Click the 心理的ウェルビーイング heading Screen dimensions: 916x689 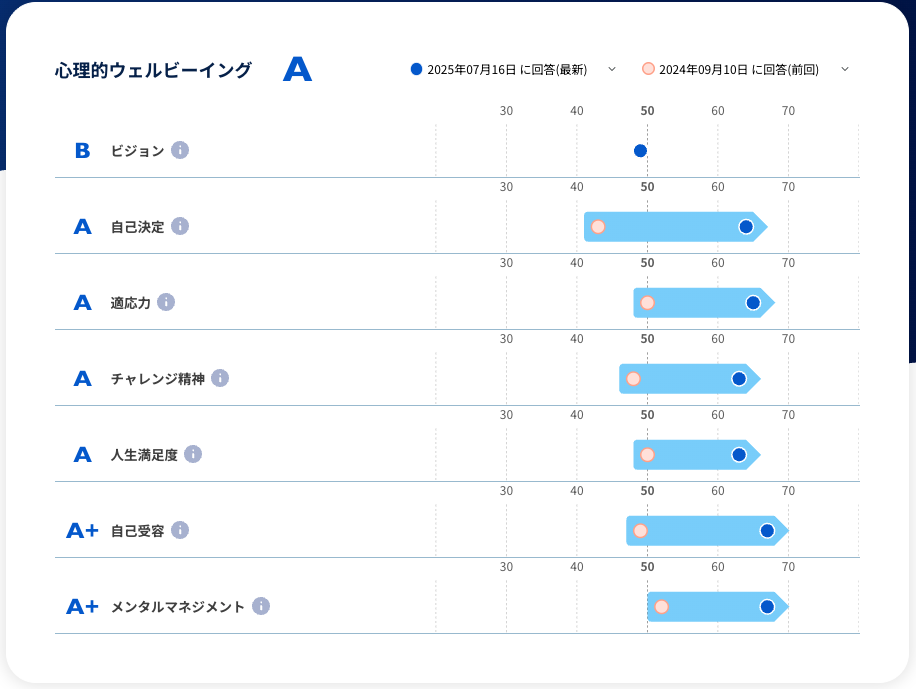pyautogui.click(x=153, y=70)
